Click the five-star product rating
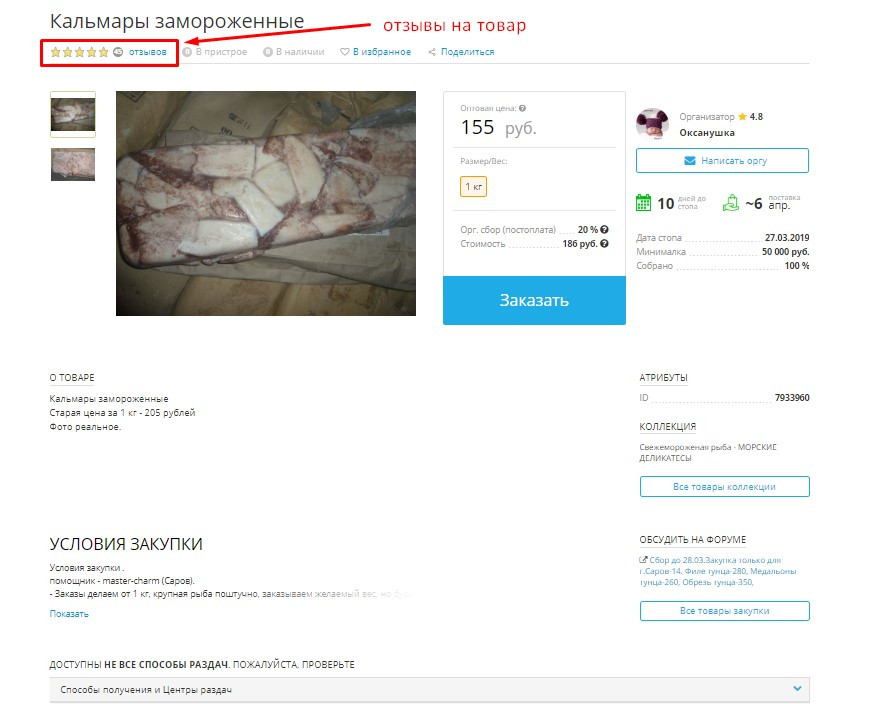Image resolution: width=890 pixels, height=704 pixels. click(79, 52)
